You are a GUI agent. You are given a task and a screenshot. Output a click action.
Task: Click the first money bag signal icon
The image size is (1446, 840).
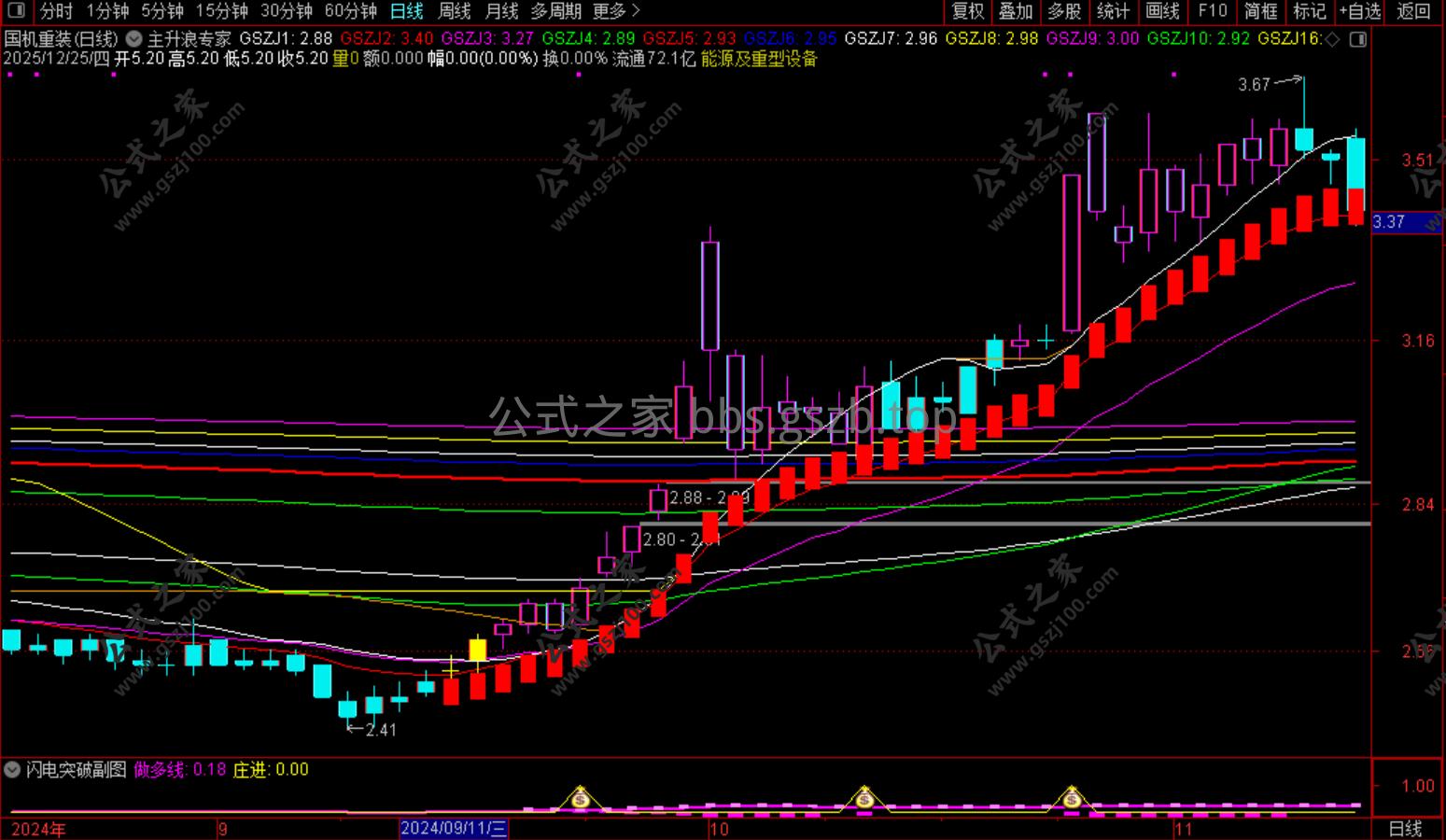tap(582, 799)
